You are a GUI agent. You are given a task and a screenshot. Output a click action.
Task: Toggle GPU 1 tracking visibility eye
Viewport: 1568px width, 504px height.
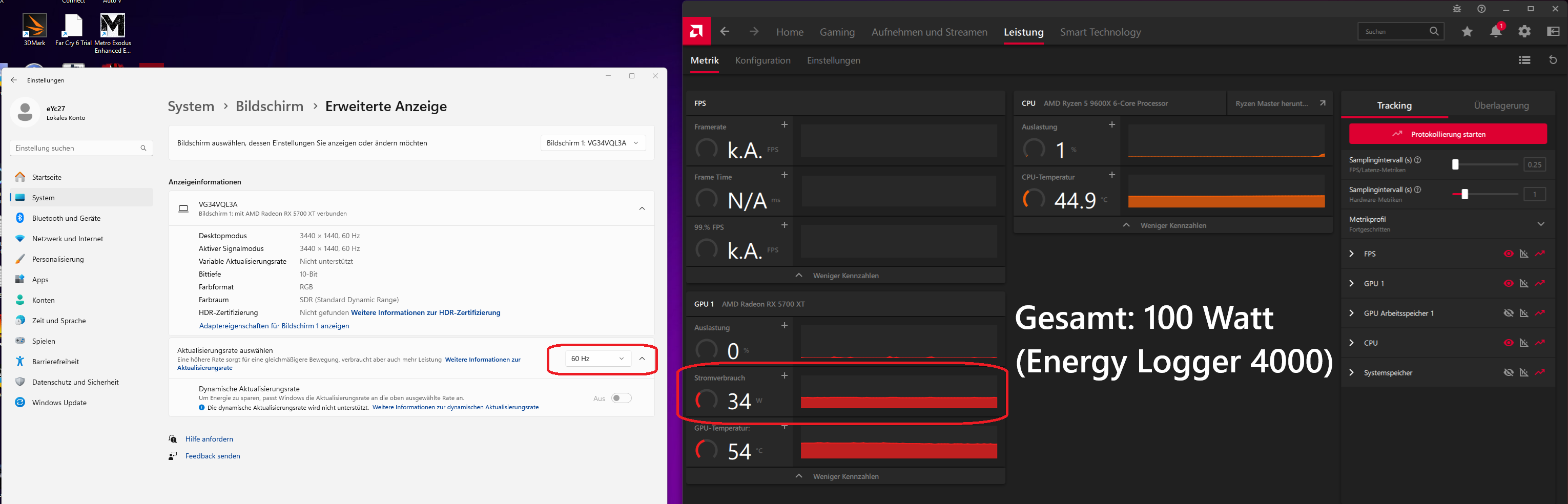point(1509,284)
